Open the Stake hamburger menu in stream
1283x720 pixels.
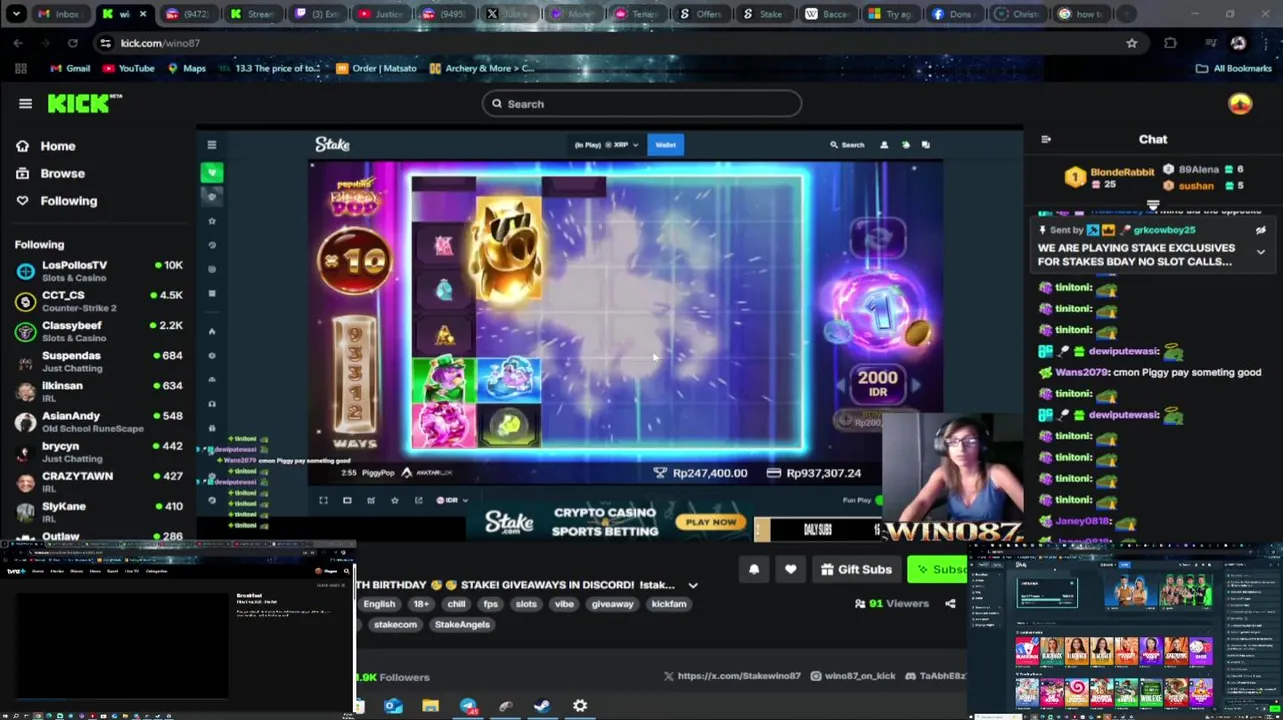212,145
